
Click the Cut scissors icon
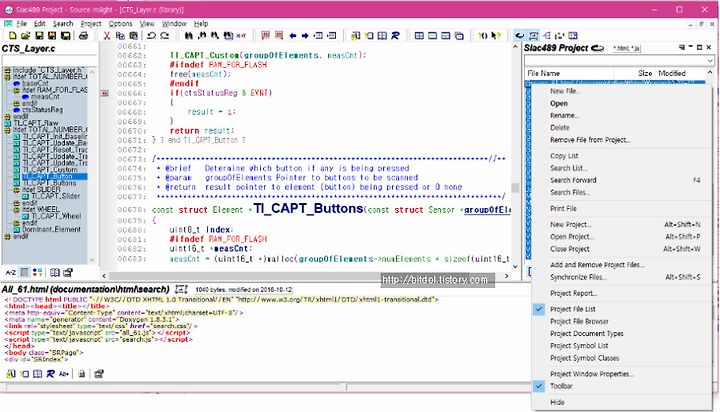pos(107,35)
